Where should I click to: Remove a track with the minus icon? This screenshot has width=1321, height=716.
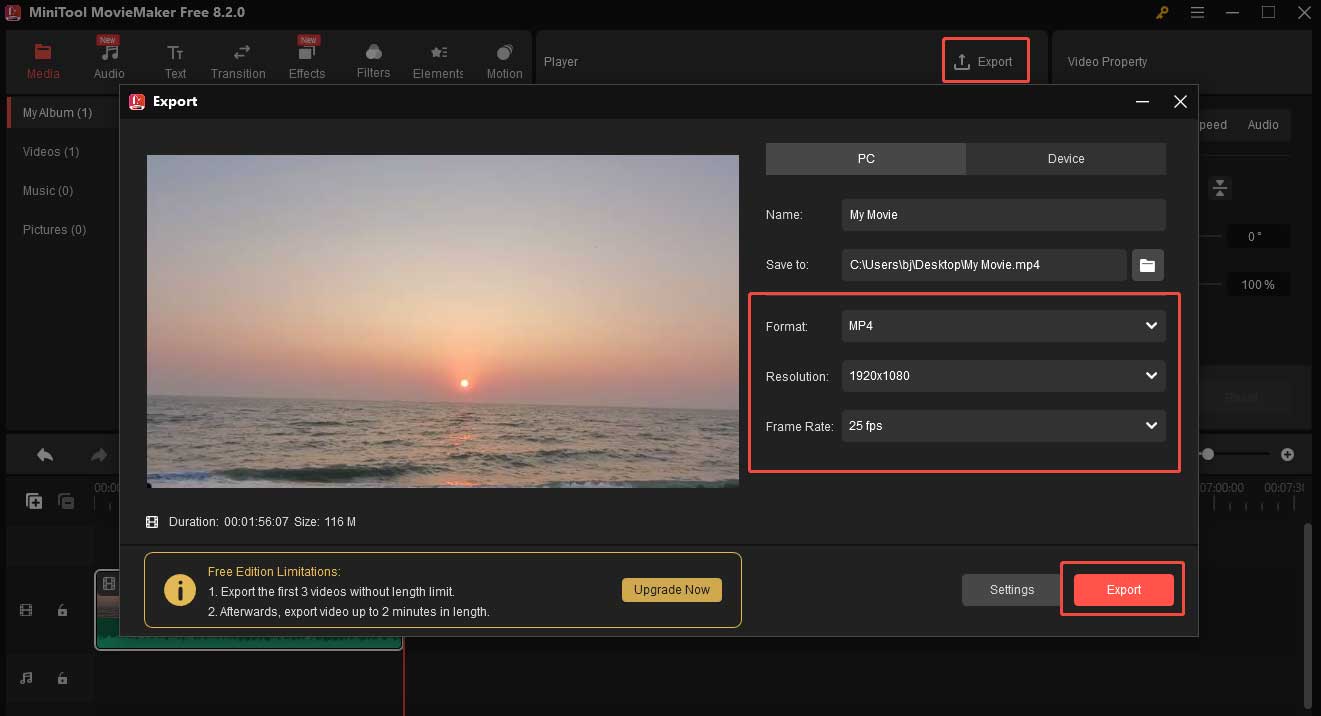coord(66,501)
